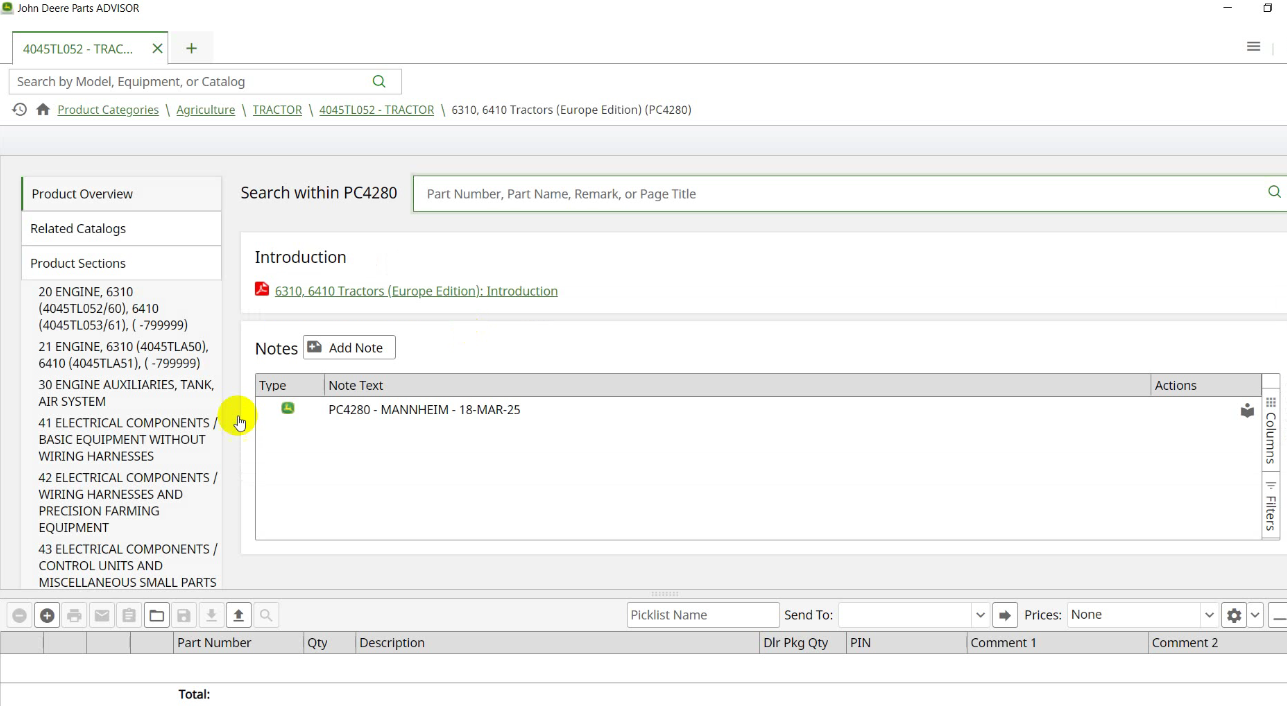The height and width of the screenshot is (706, 1287).
Task: Open a picklist with the folder icon
Action: click(x=157, y=616)
